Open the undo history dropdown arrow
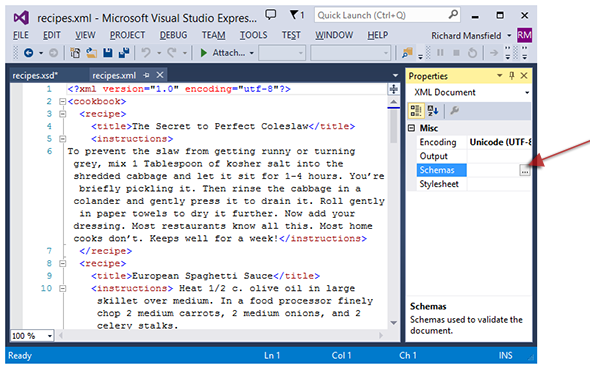 tap(159, 53)
